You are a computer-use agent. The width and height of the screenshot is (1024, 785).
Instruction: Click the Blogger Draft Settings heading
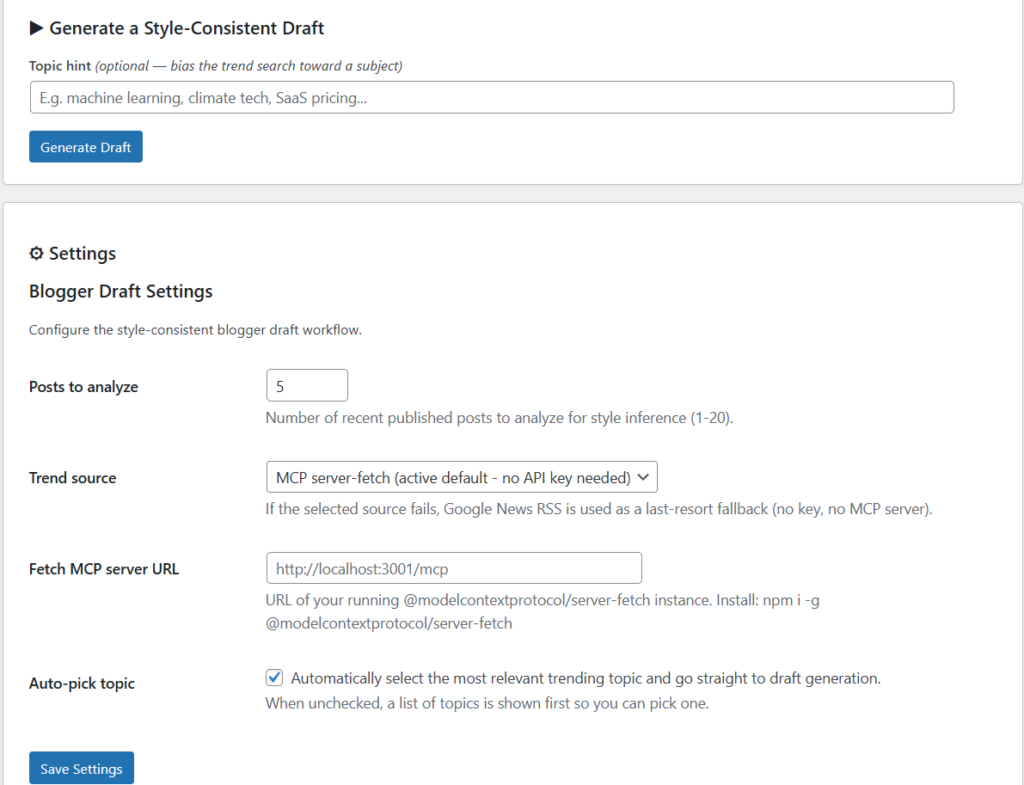119,291
